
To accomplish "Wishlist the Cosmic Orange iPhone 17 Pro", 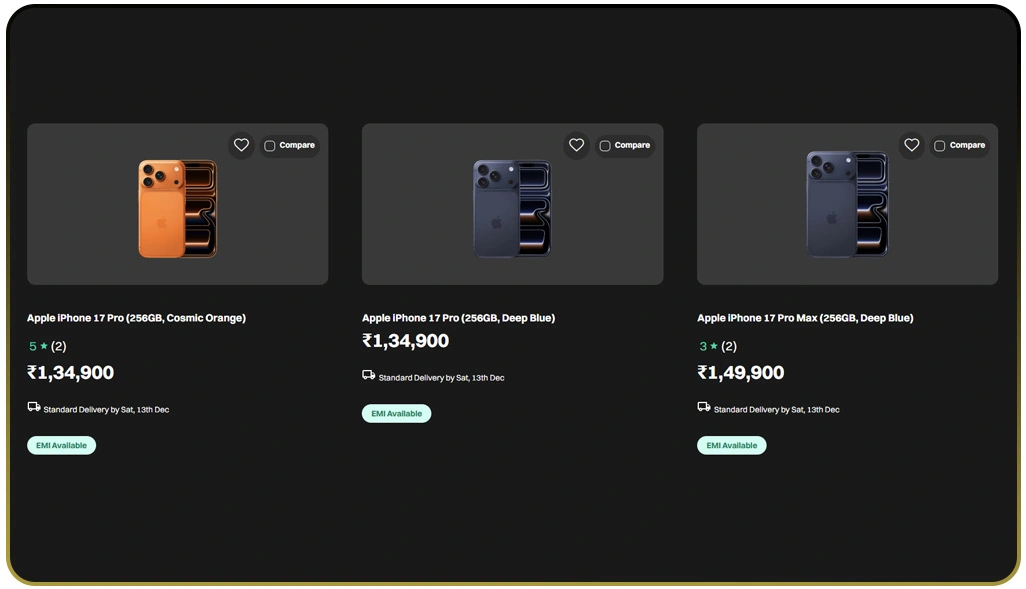I will coord(241,145).
